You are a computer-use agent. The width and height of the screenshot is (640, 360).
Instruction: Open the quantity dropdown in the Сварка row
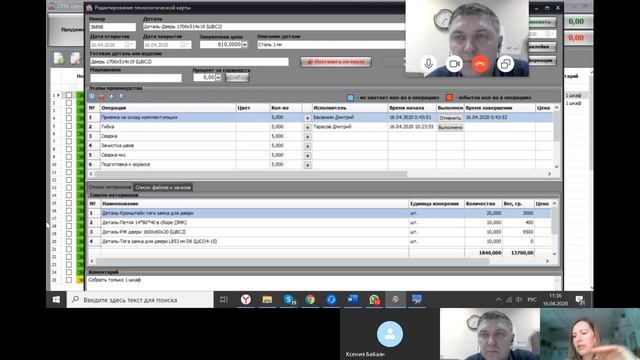pos(307,137)
